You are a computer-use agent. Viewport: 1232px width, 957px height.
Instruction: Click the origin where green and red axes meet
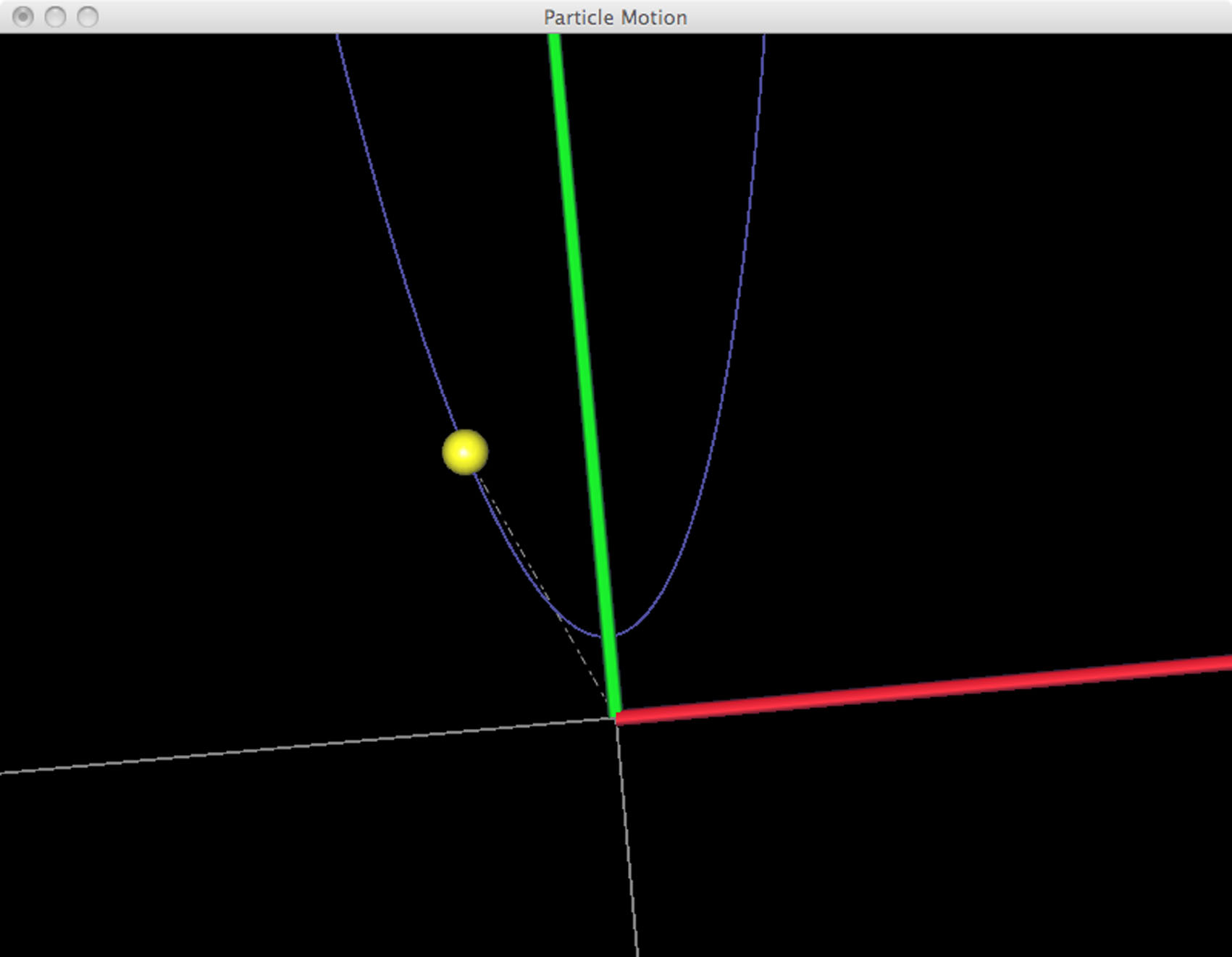(616, 717)
